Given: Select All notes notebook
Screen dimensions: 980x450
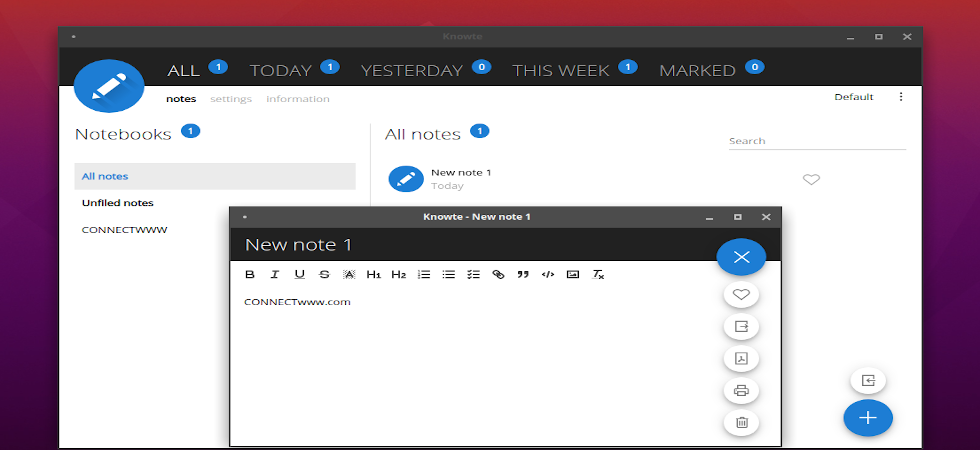Looking at the screenshot, I should (215, 176).
